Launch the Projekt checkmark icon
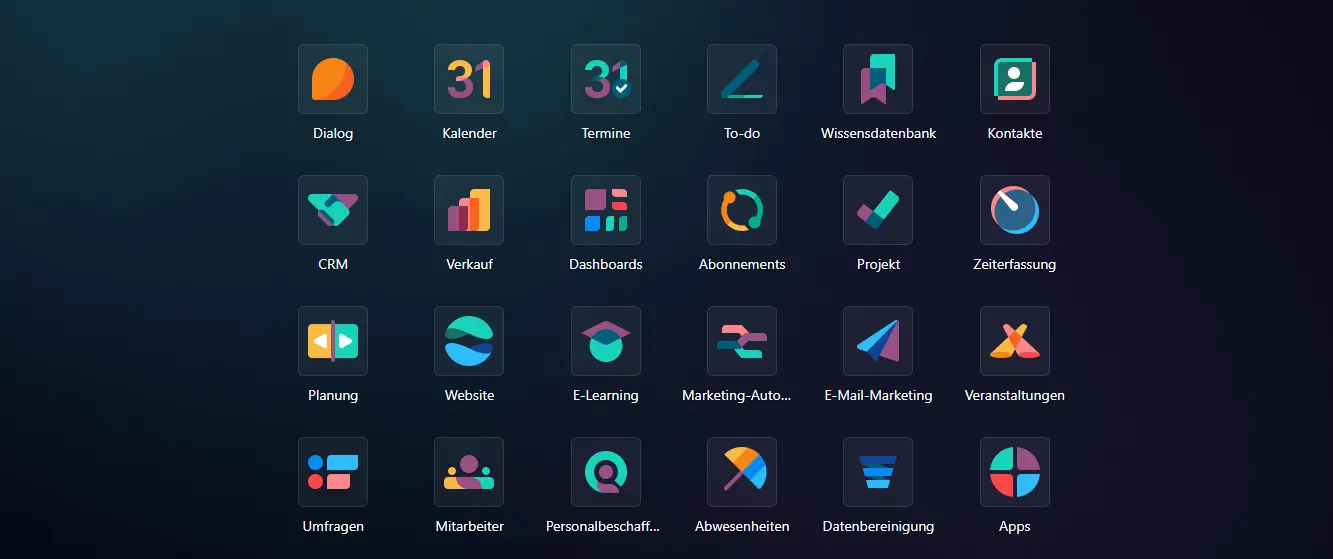Viewport: 1333px width, 559px height. coord(878,210)
